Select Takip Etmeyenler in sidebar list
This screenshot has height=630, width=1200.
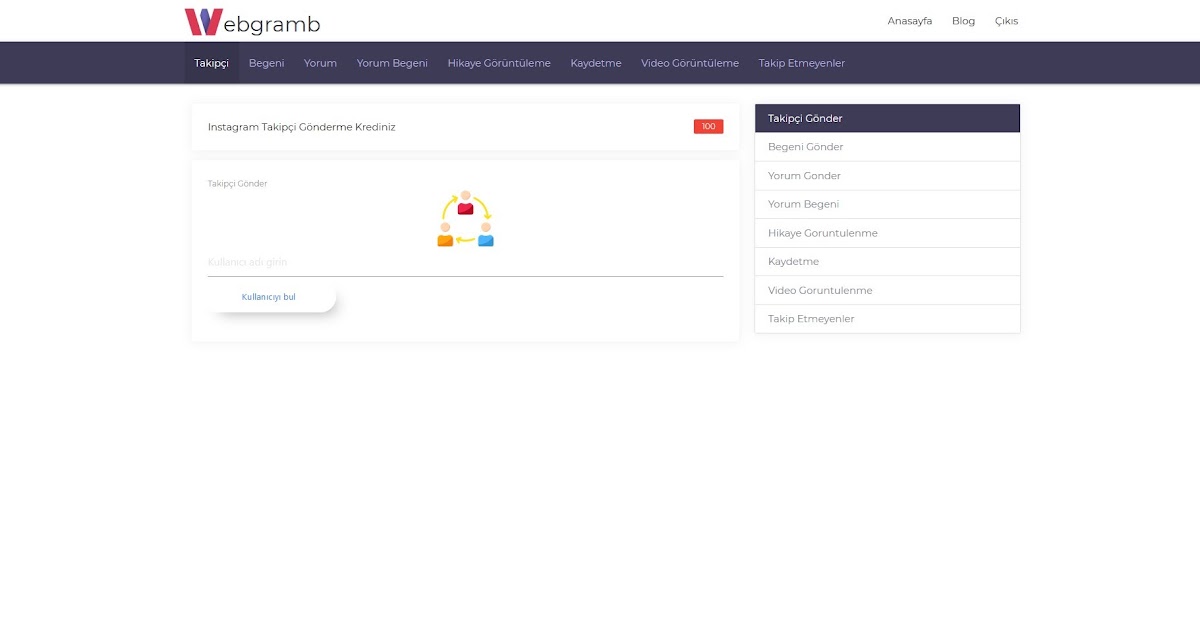[887, 319]
